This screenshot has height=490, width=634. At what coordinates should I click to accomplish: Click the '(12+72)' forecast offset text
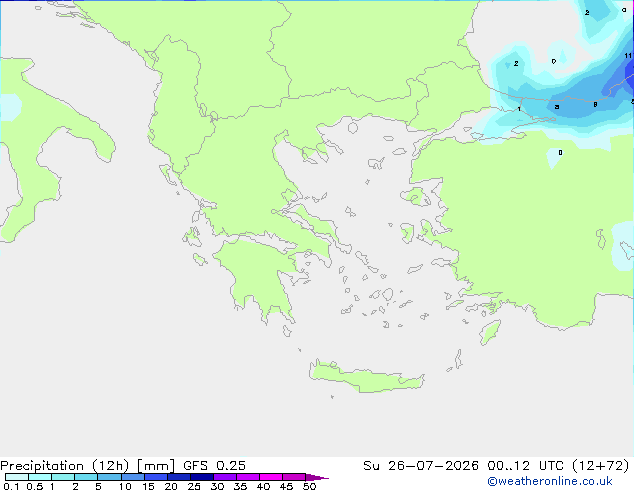(x=601, y=466)
